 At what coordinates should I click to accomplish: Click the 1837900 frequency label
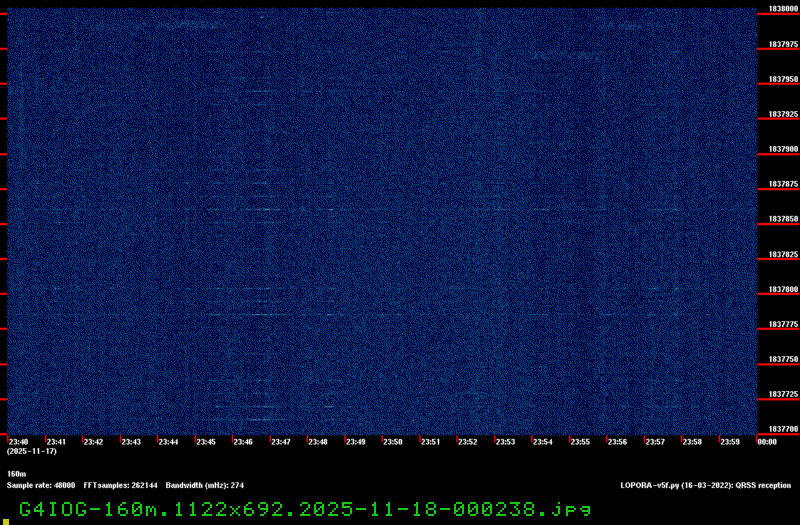[782, 149]
